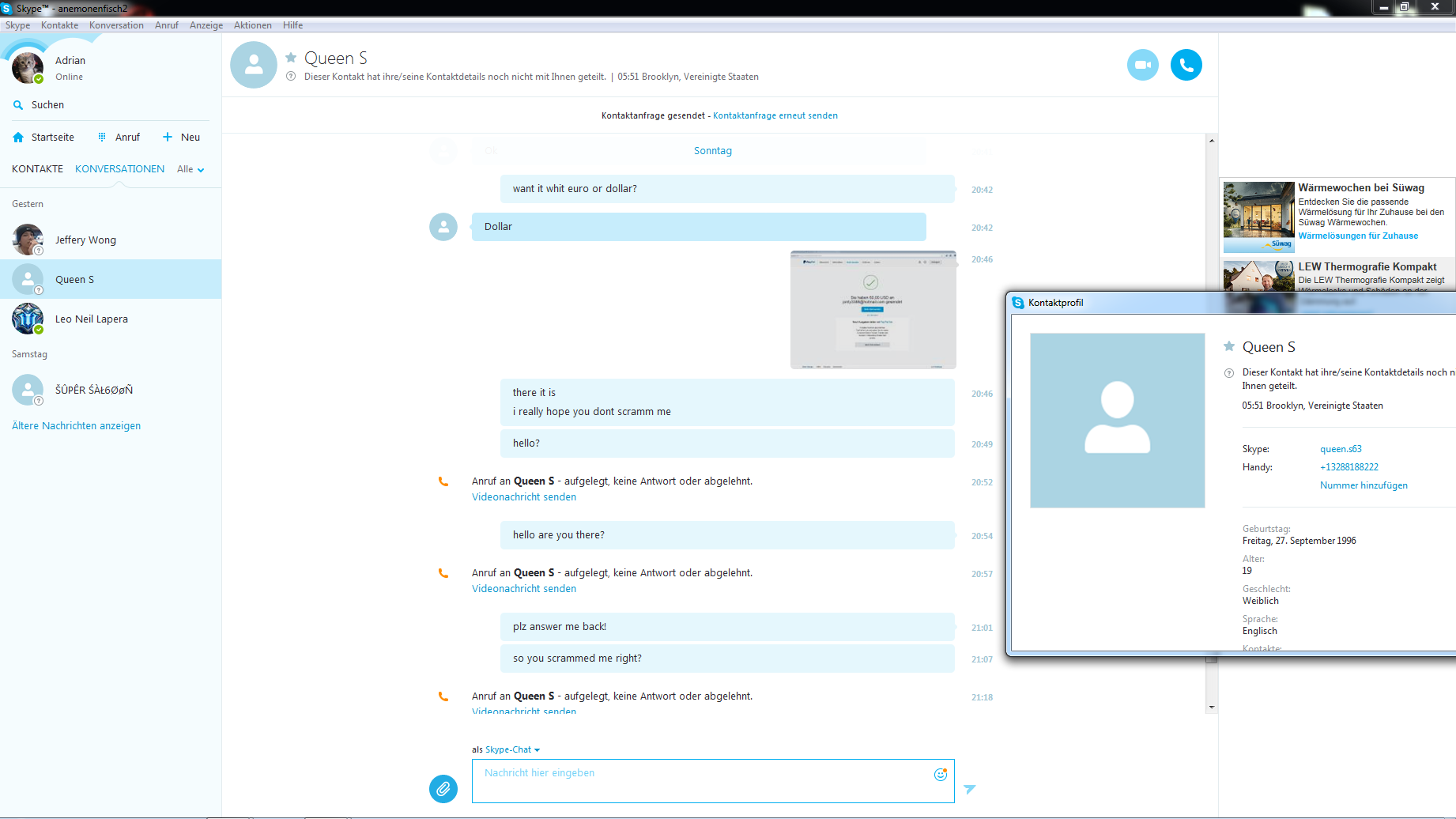Viewport: 1456px width, 819px height.
Task: Toggle favorite star in Kontaktprofil window
Action: click(x=1229, y=346)
